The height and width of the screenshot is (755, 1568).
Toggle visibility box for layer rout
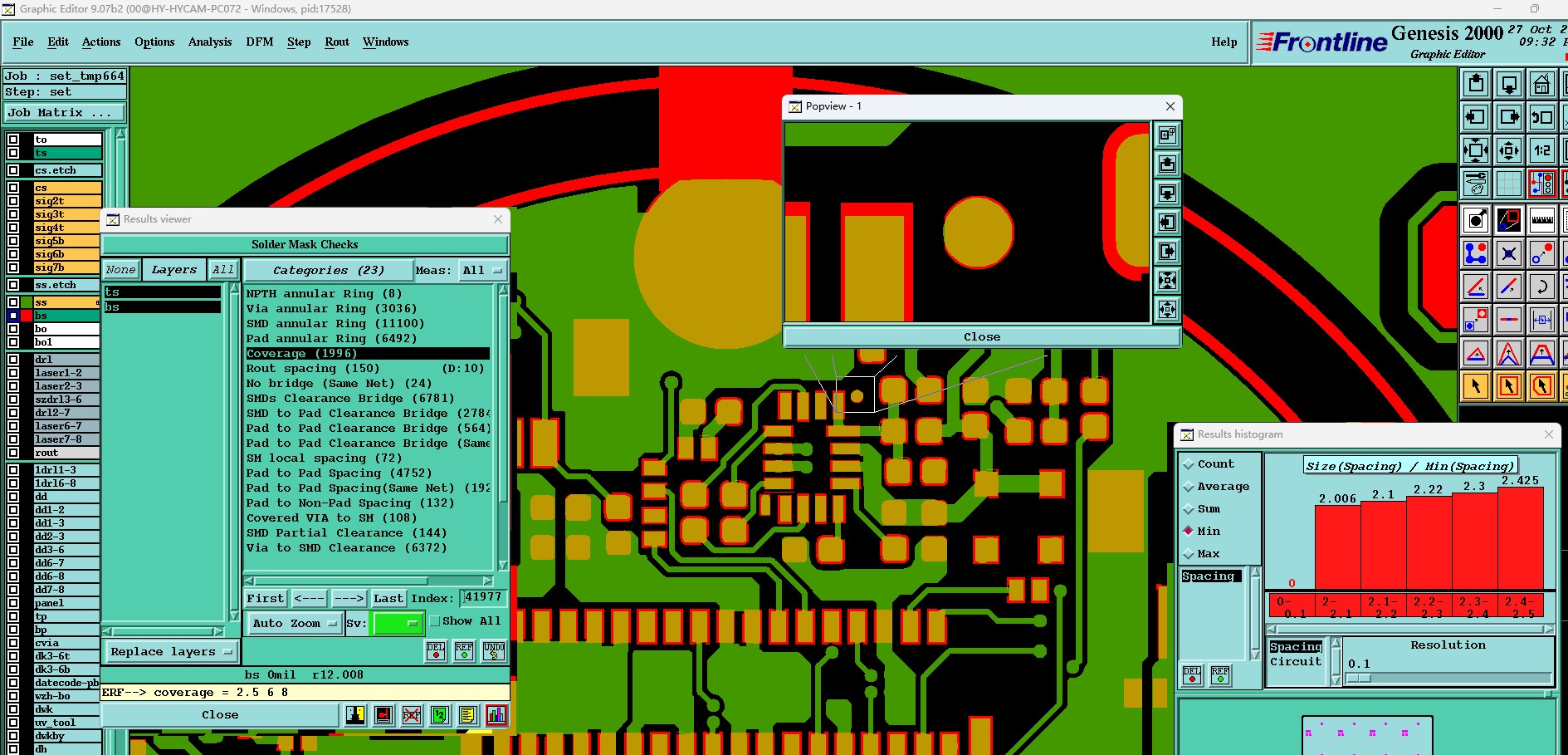pyautogui.click(x=13, y=453)
